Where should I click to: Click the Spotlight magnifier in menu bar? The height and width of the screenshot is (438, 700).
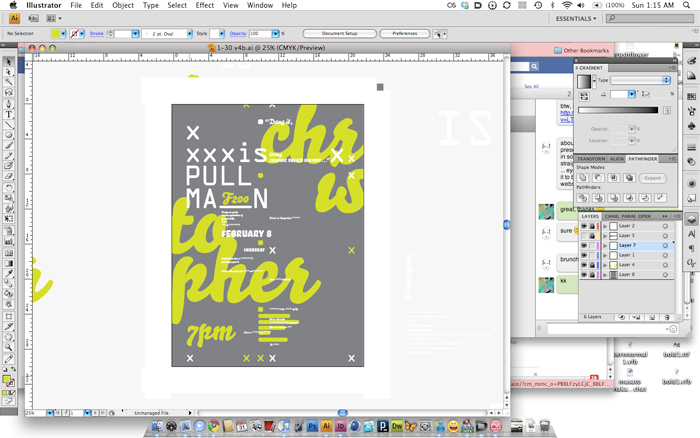pyautogui.click(x=686, y=5)
